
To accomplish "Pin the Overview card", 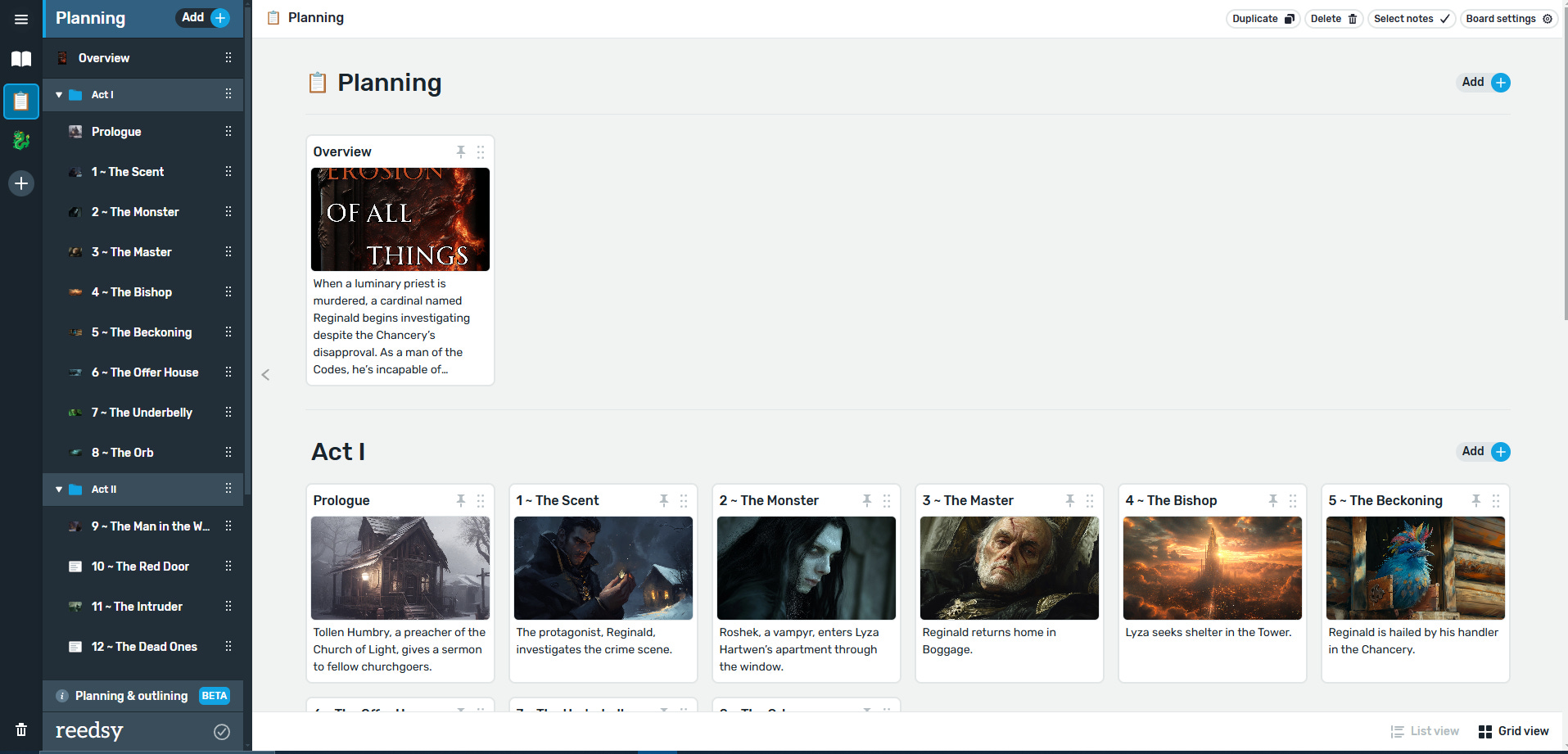I will 461,151.
